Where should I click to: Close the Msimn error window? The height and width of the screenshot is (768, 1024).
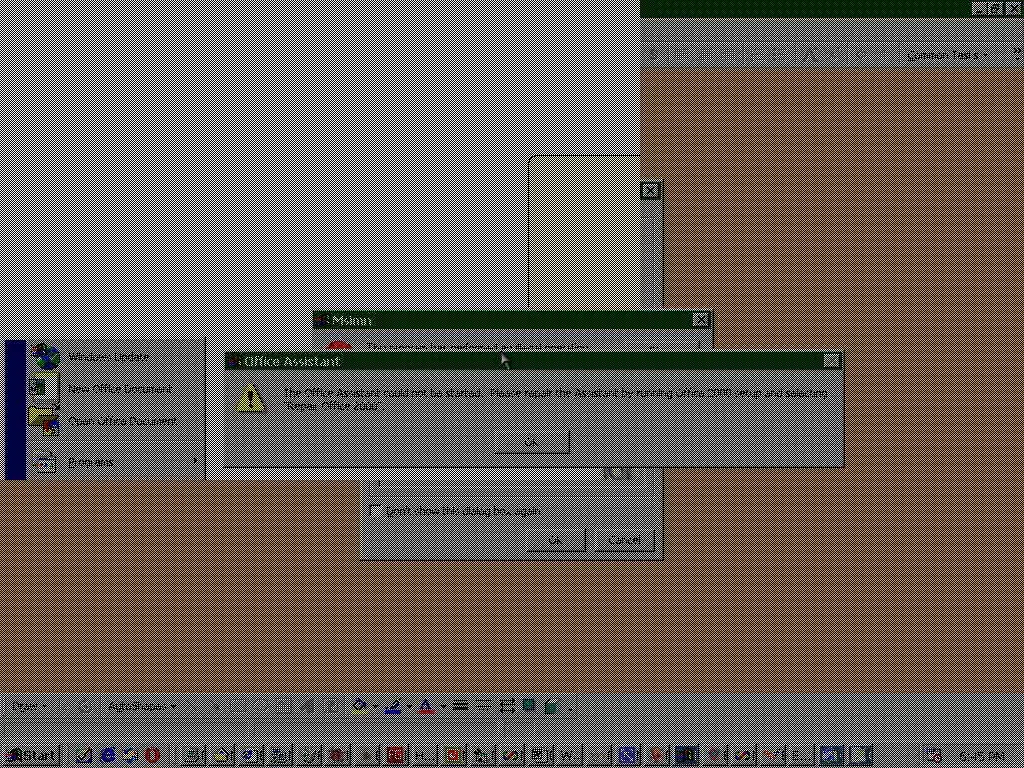tap(700, 319)
